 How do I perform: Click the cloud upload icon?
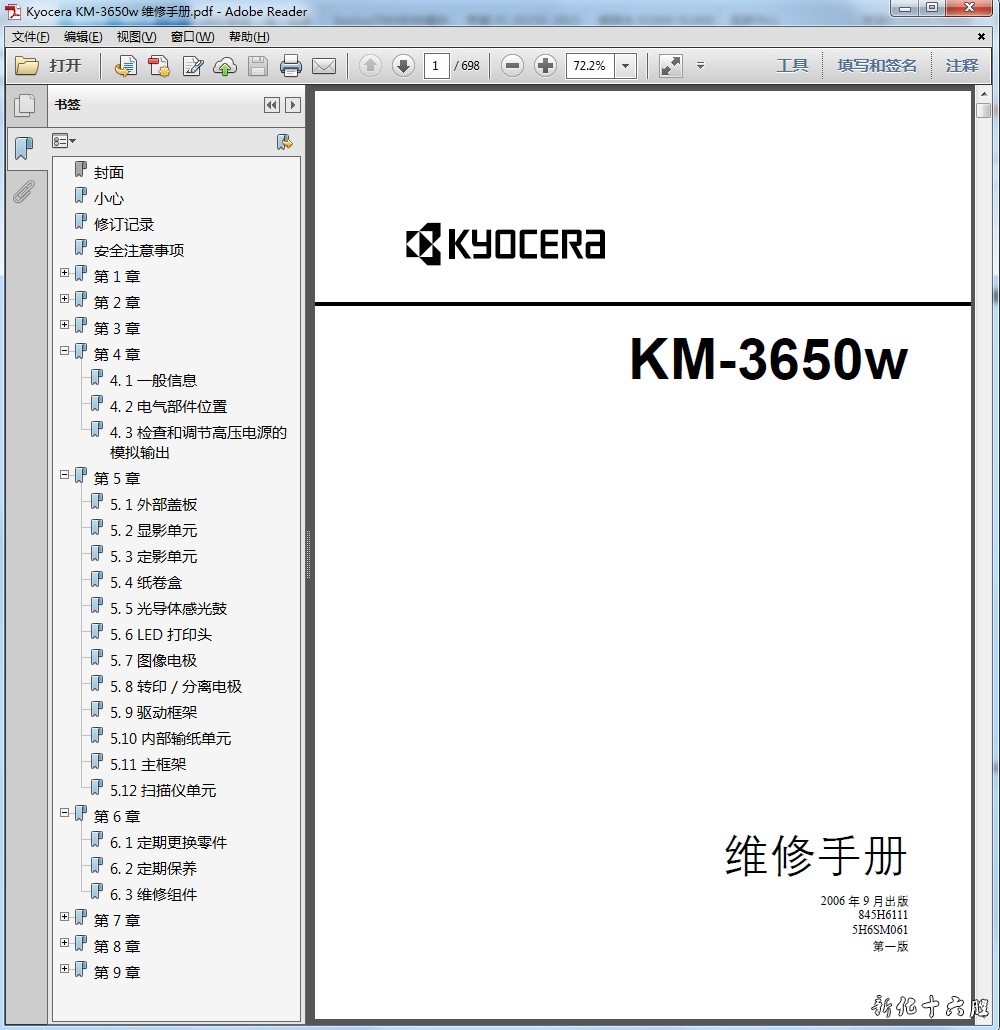[x=225, y=66]
